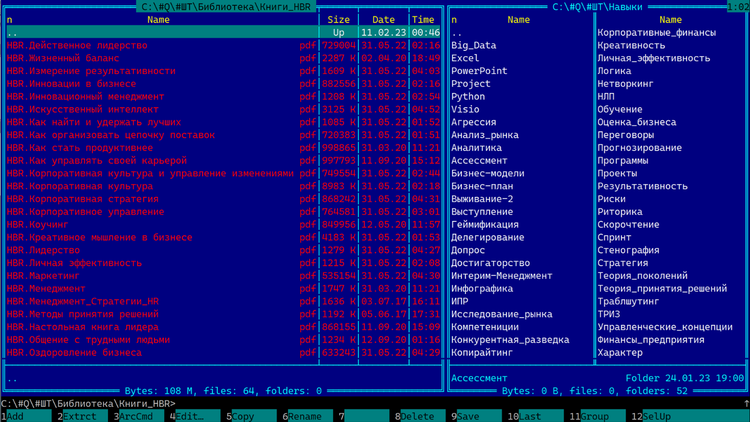Open the Python folder in right panel

468,97
